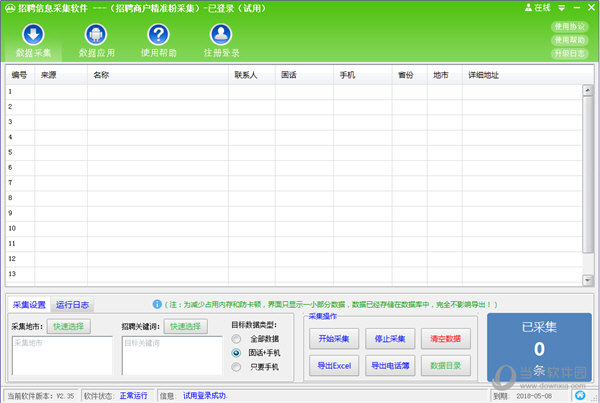This screenshot has width=600, height=403.
Task: Open 快速选择 for 采集城市
Action: coord(69,325)
